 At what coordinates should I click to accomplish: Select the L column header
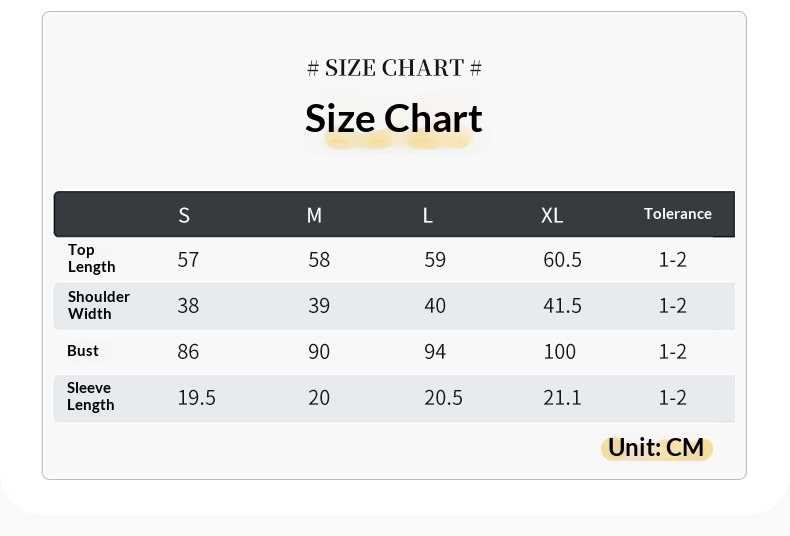pyautogui.click(x=428, y=215)
